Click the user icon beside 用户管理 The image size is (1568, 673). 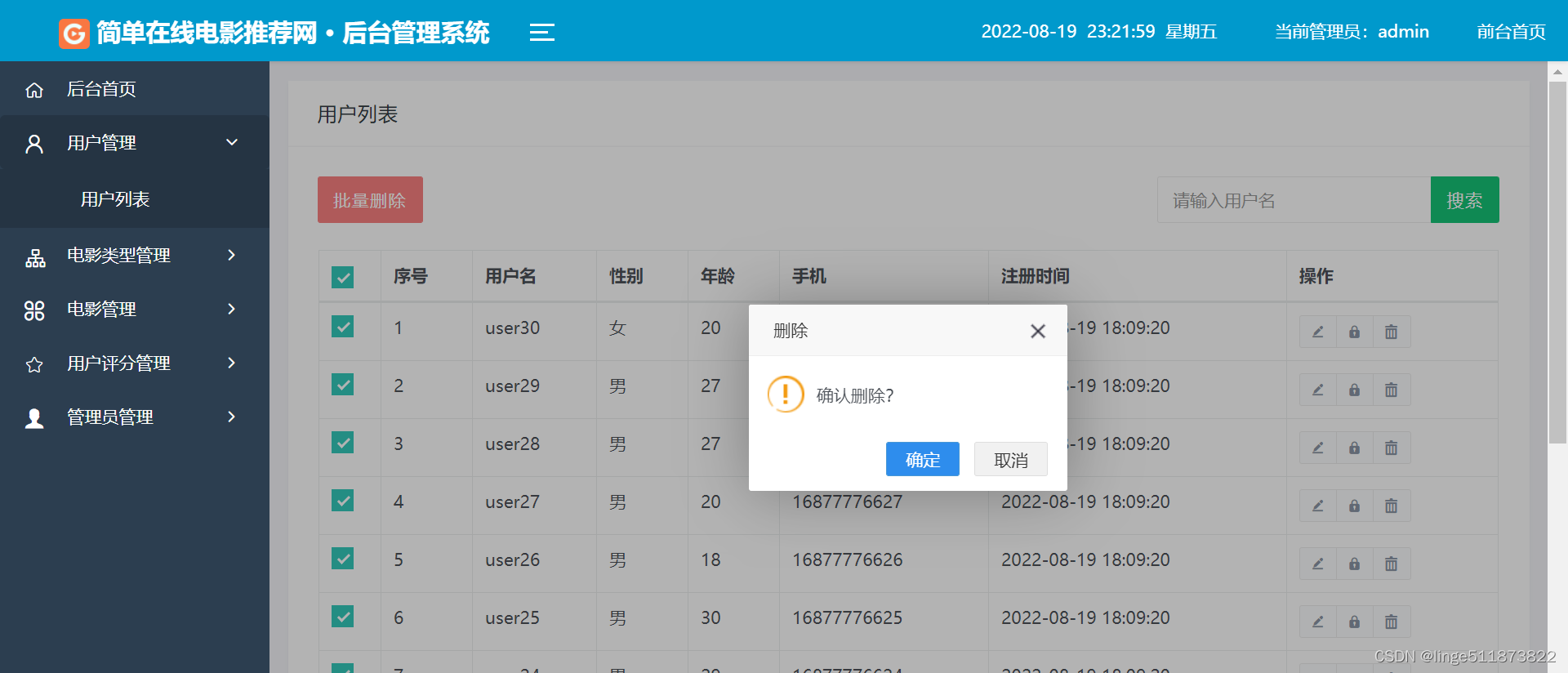pos(34,144)
